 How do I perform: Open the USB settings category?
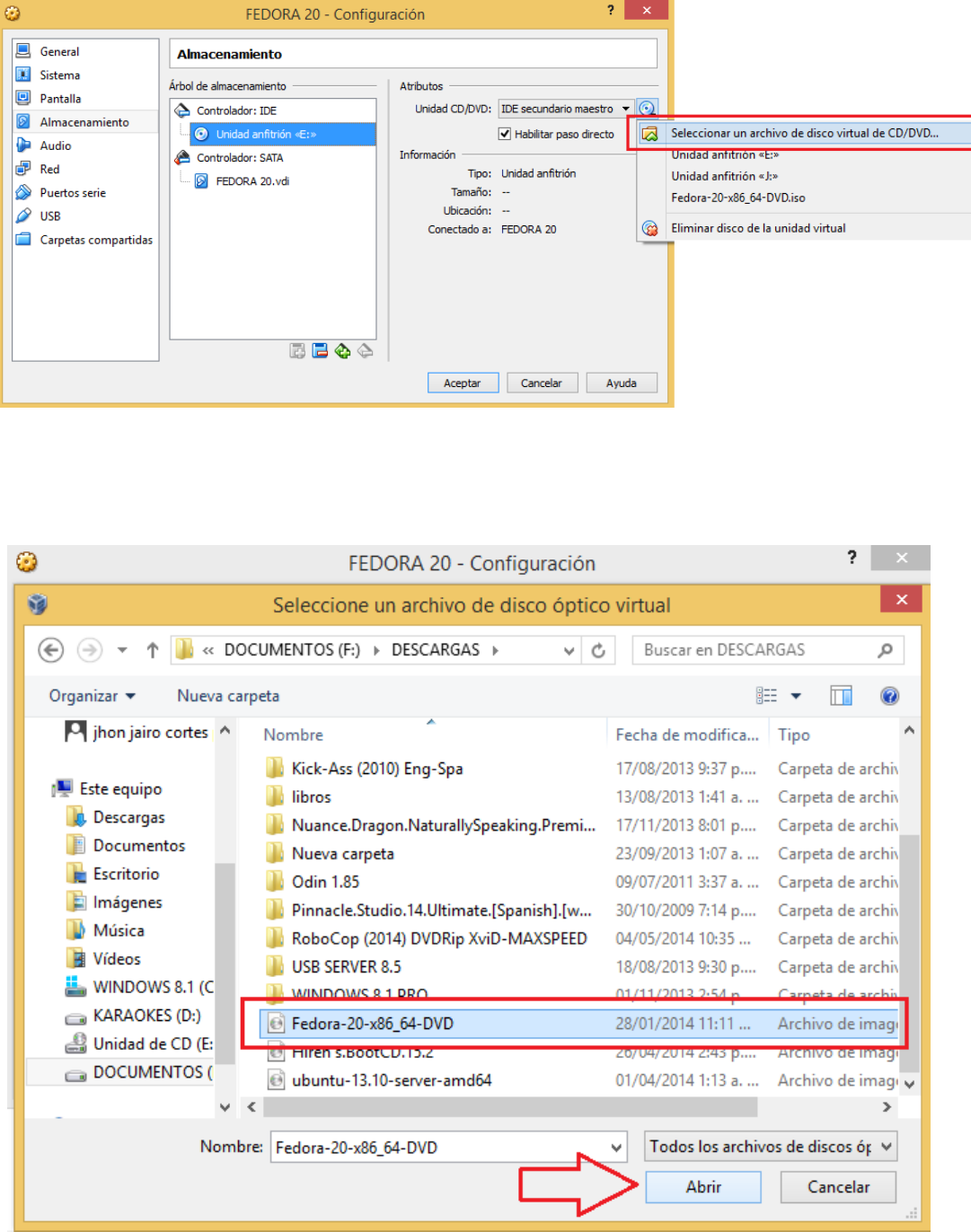click(50, 216)
